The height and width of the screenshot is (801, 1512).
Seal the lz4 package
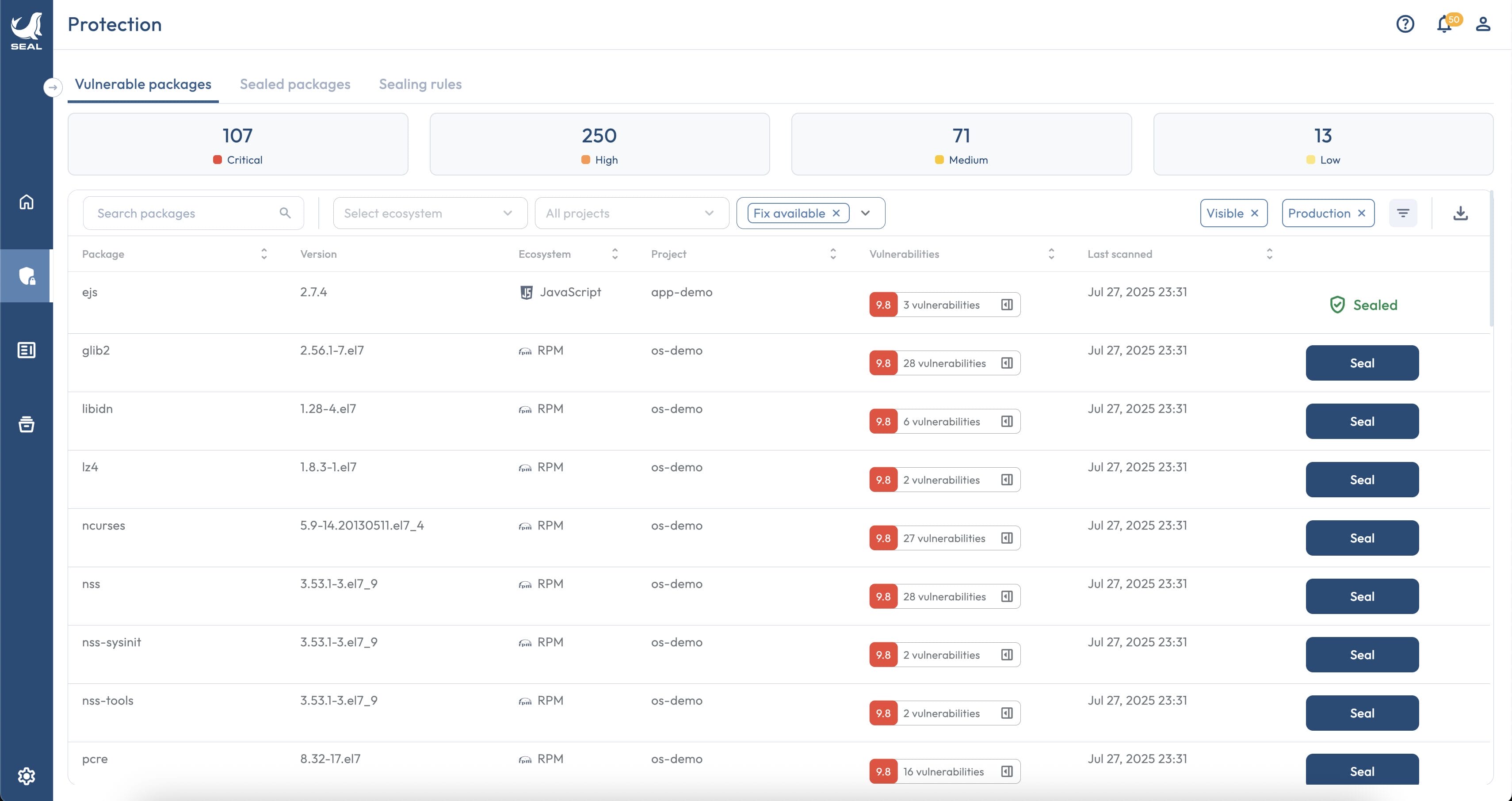point(1362,480)
